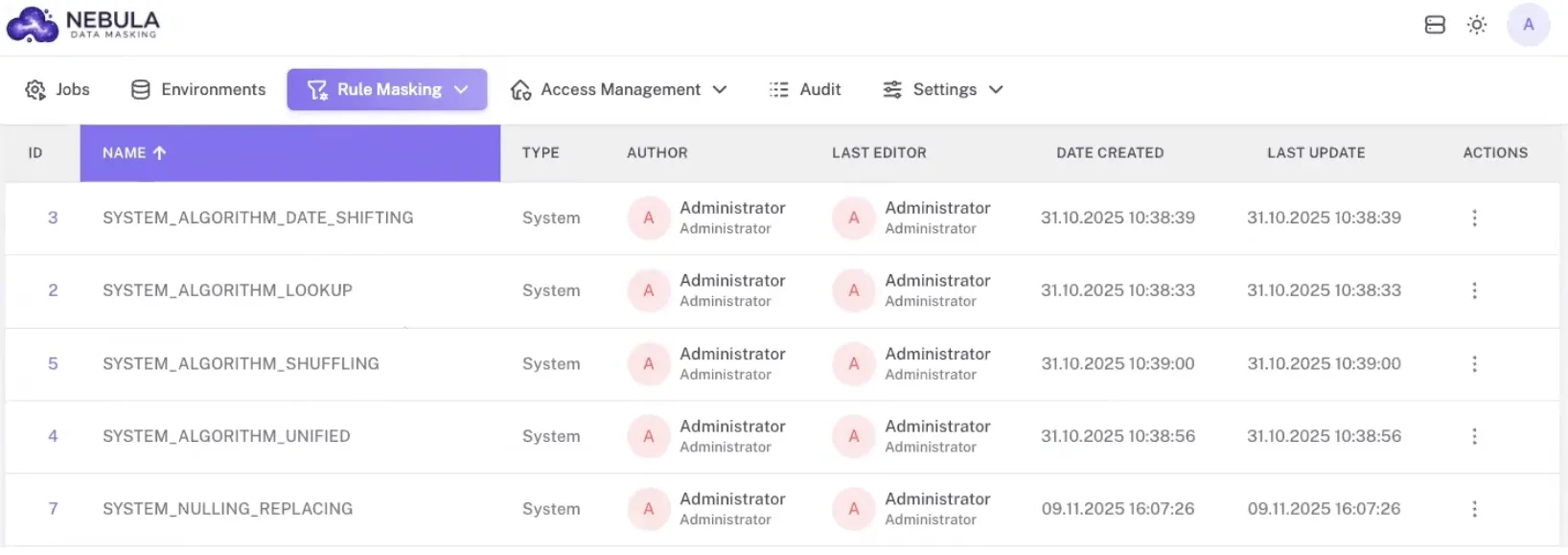Click author avatar in SYSTEM_ALGORITHM_SHUFFLING row
The image size is (1568, 555).
(649, 363)
